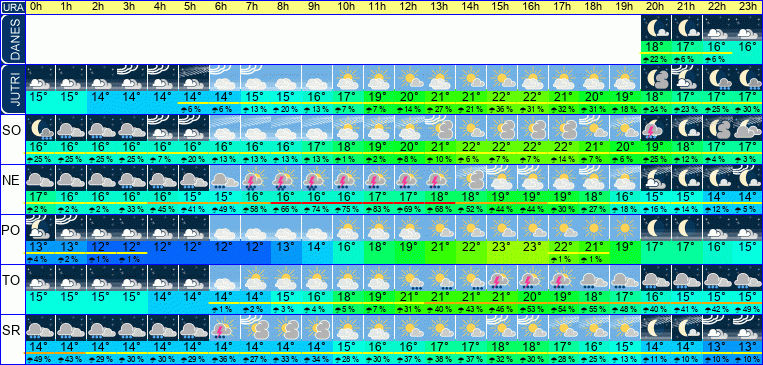Click the URA header label
Screen dimensions: 763x365
tap(12, 7)
